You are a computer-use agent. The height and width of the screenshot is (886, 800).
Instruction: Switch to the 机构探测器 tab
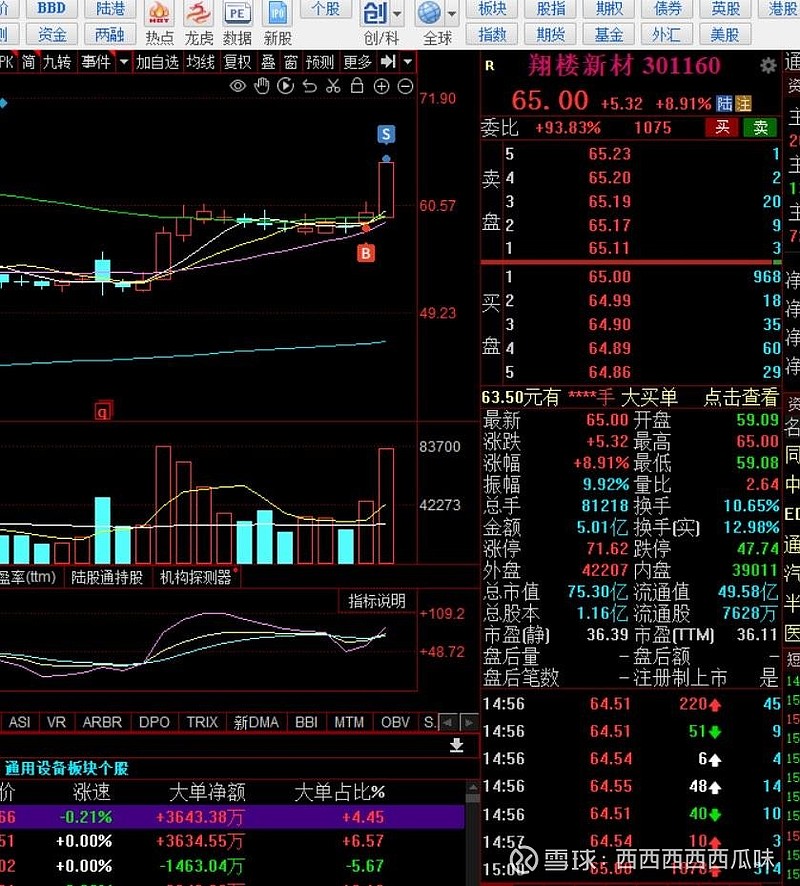(196, 577)
